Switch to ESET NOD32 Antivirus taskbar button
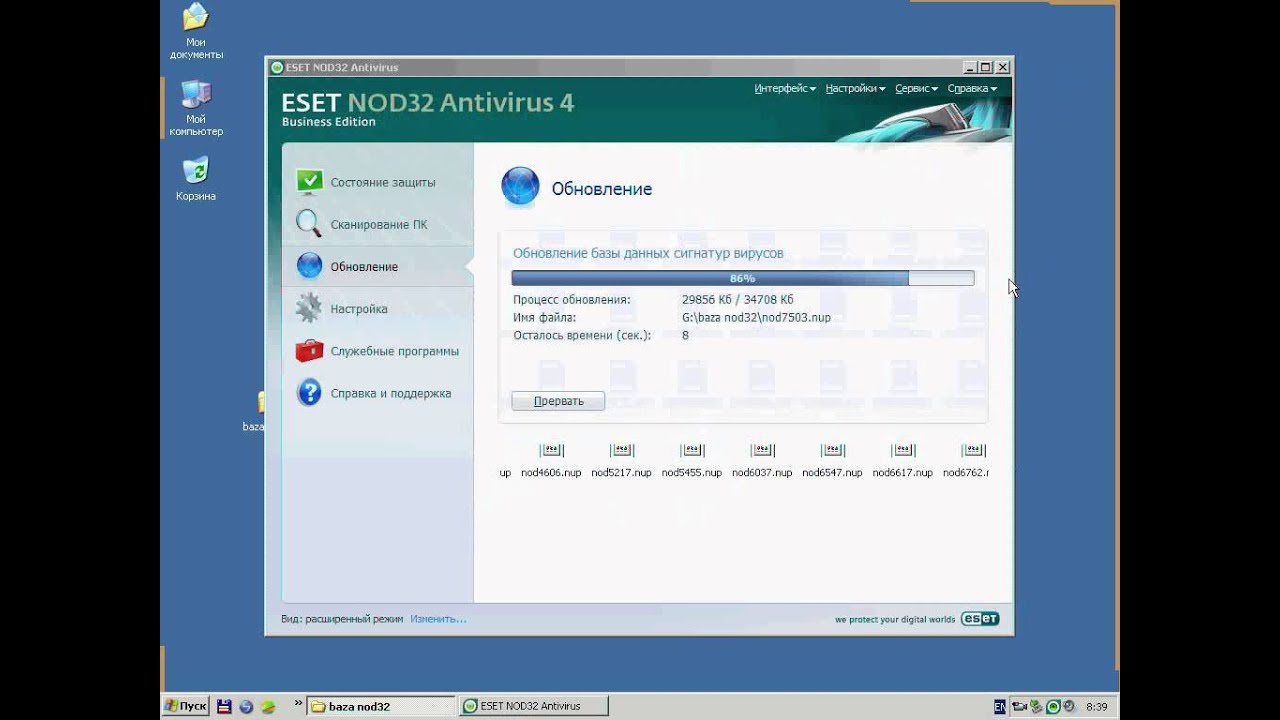The image size is (1280, 720). [534, 706]
